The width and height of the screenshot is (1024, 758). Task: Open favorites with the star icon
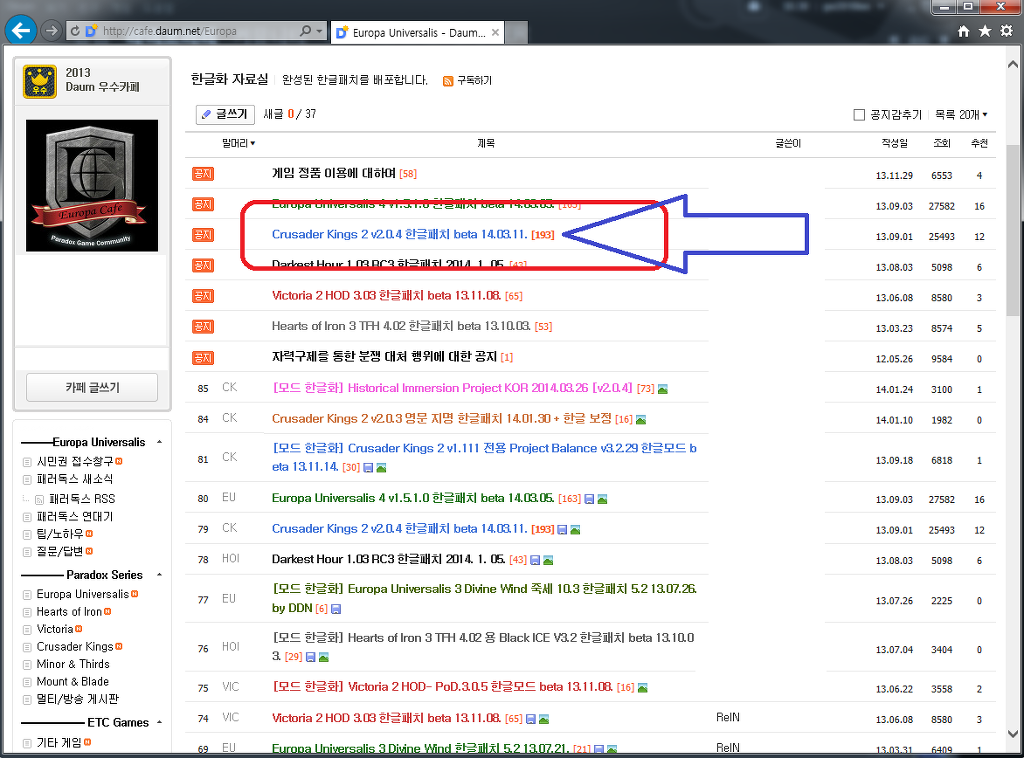click(x=985, y=31)
